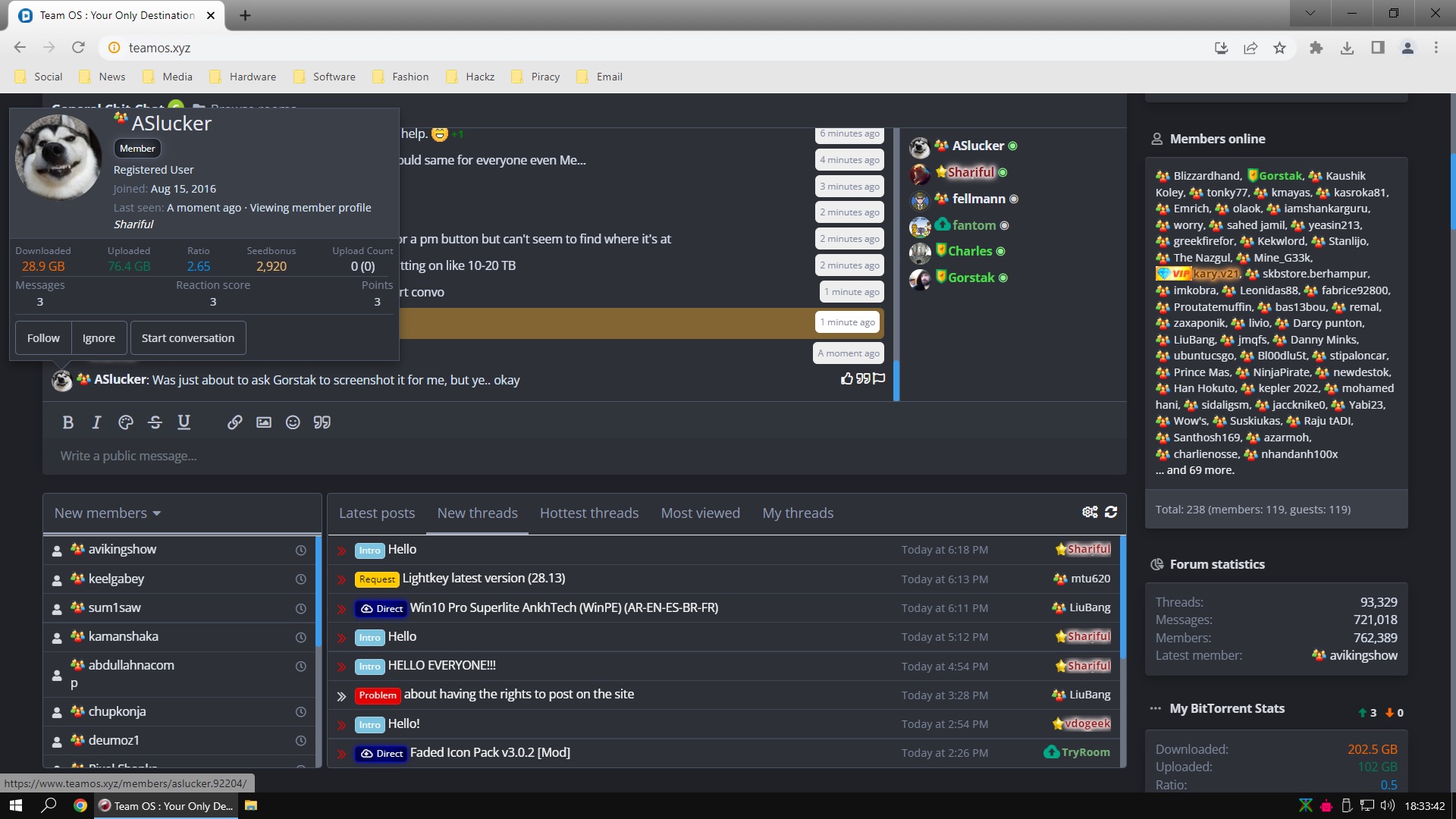Open the smilies emoji picker

click(293, 422)
